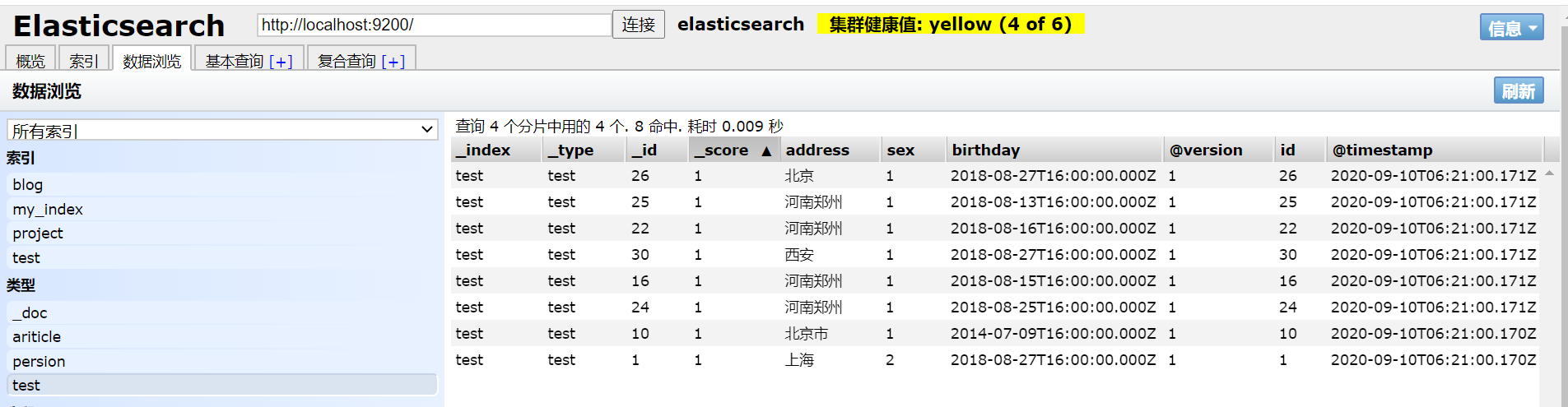Select the _doc type
The width and height of the screenshot is (1568, 407).
[222, 313]
